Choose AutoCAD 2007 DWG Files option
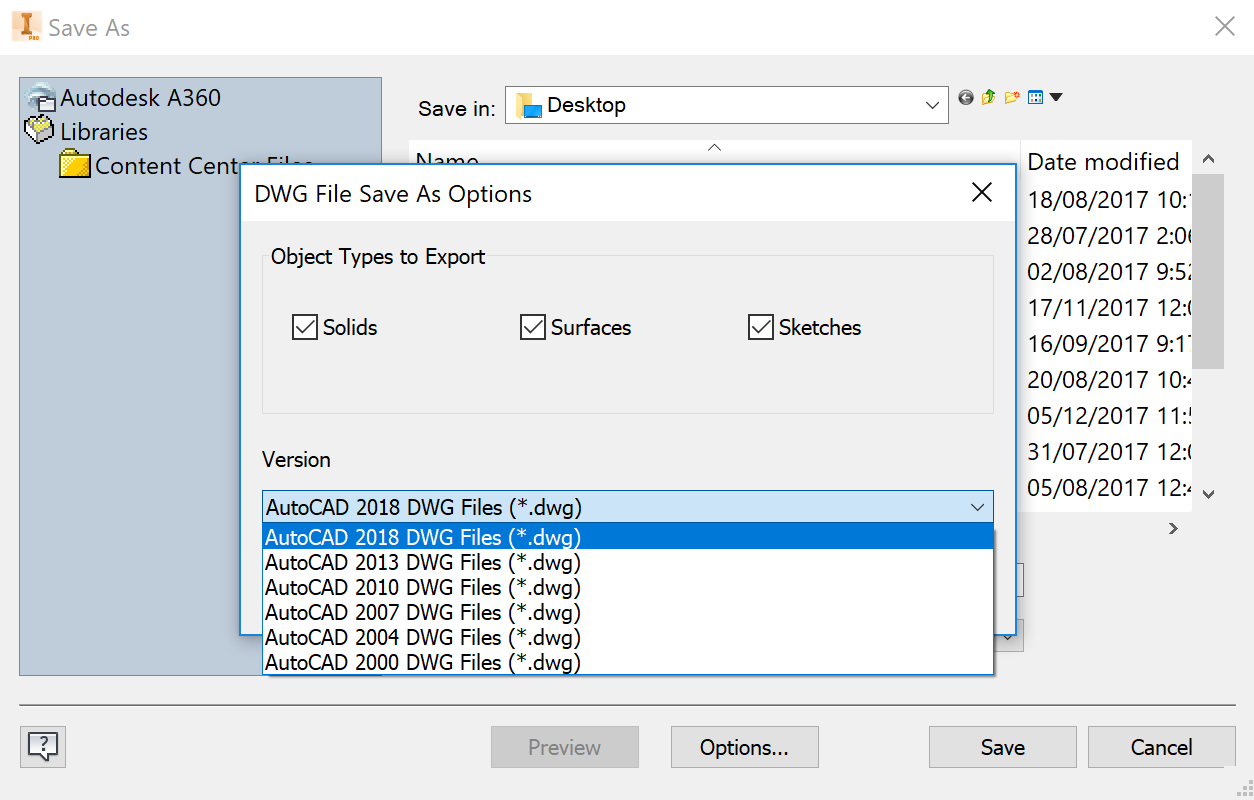This screenshot has height=800, width=1254. coord(628,612)
